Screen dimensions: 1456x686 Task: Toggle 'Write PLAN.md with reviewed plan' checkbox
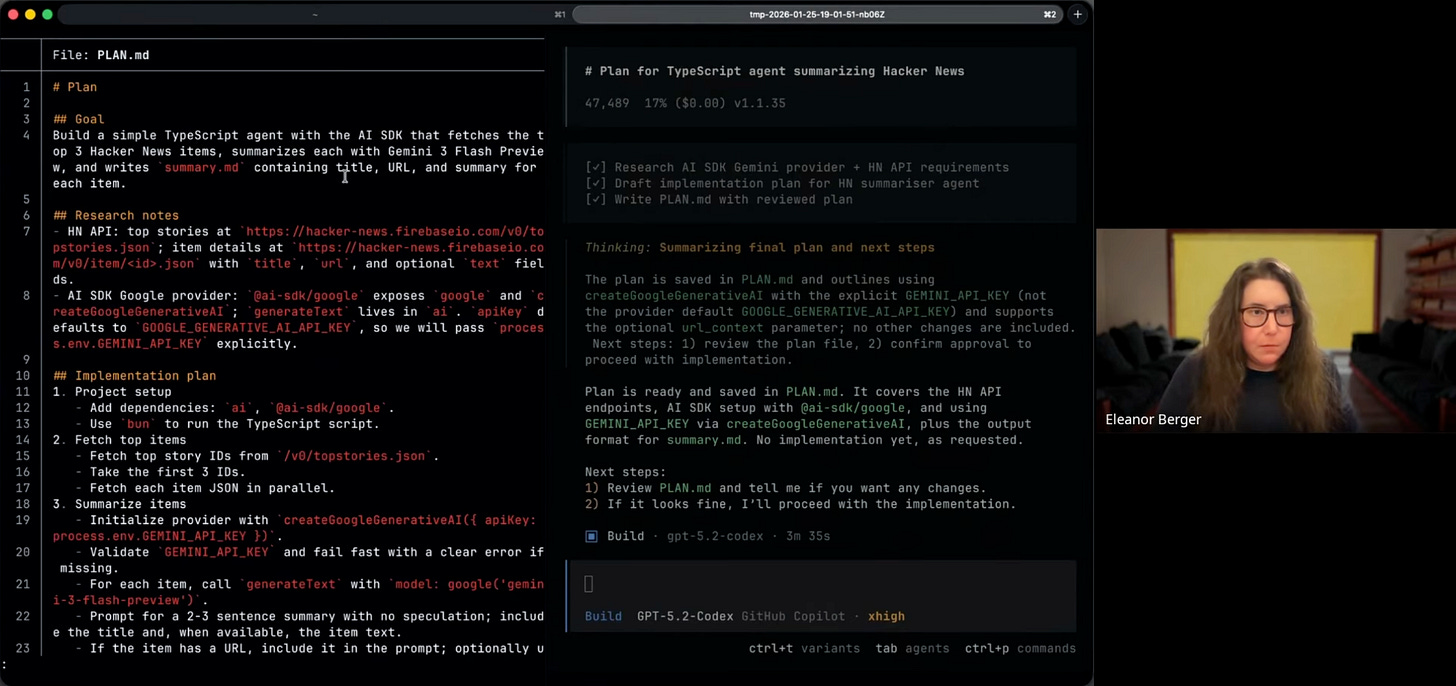point(594,199)
